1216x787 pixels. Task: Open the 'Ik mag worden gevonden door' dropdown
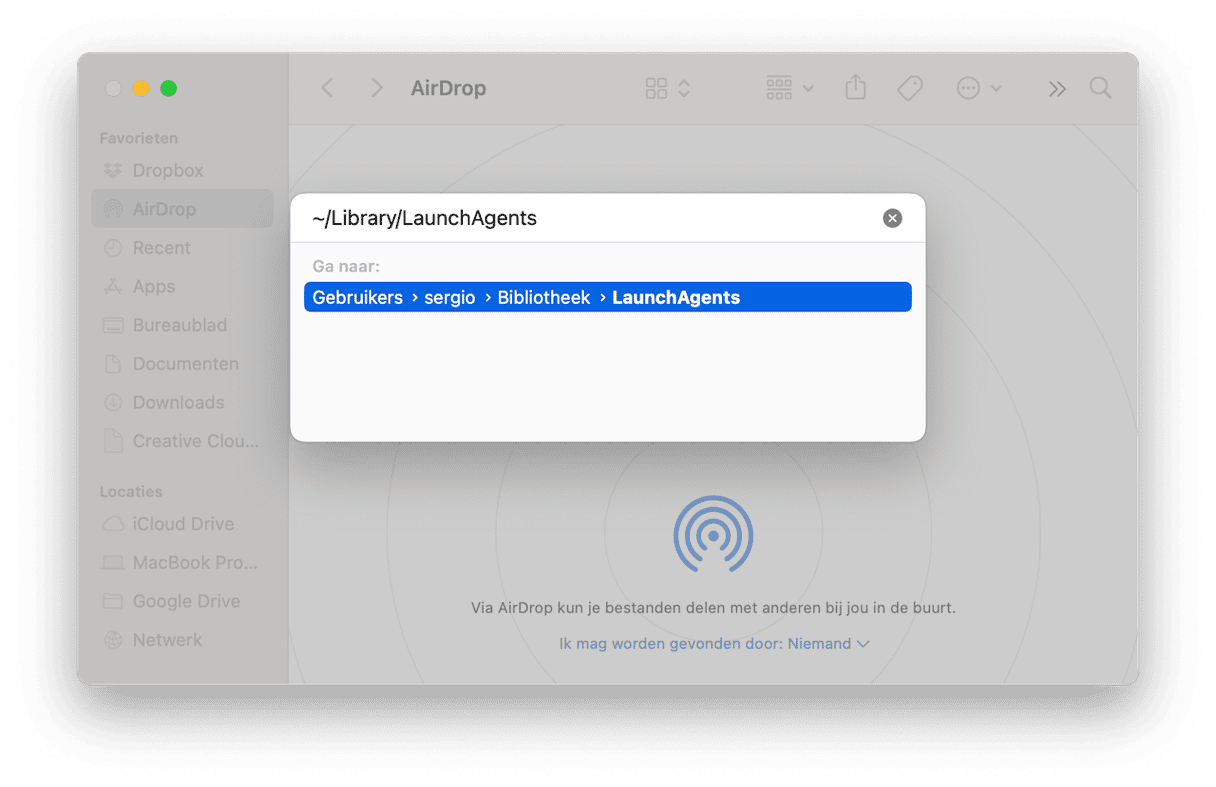[x=714, y=644]
